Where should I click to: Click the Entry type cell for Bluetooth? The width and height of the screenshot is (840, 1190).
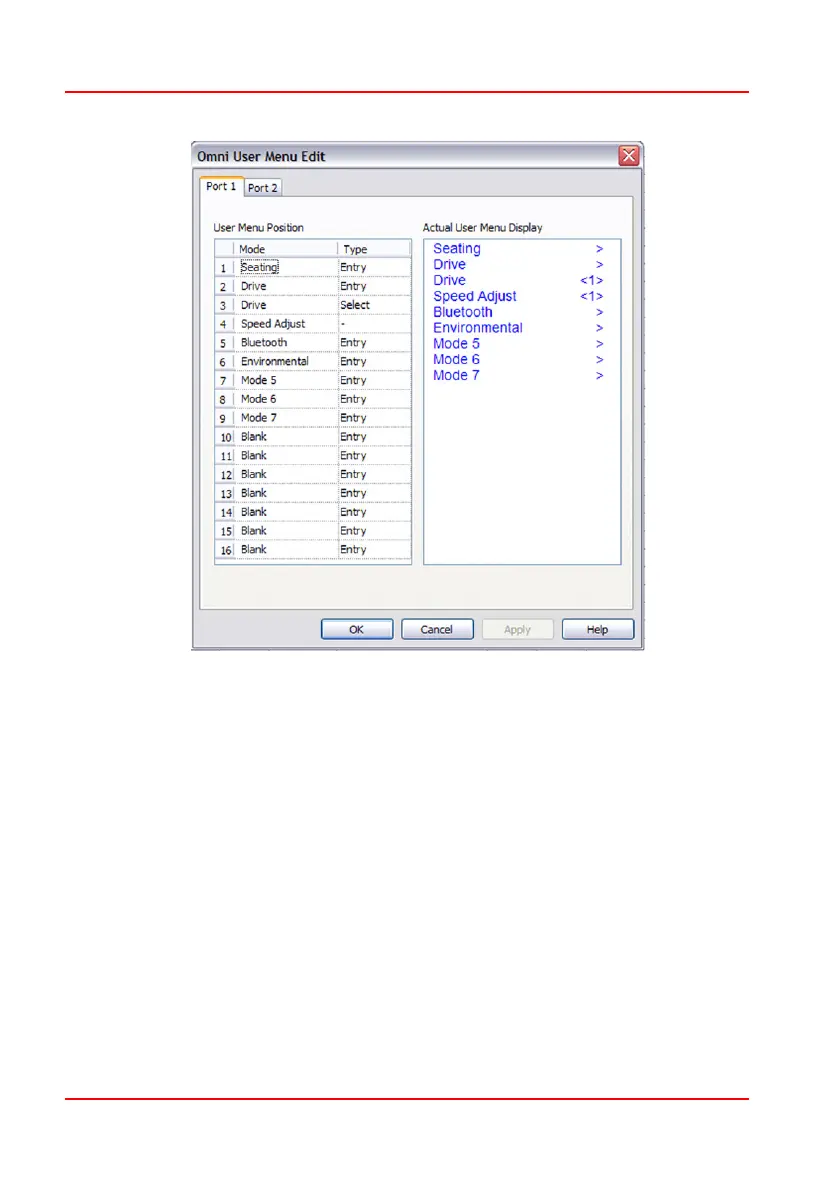(374, 342)
